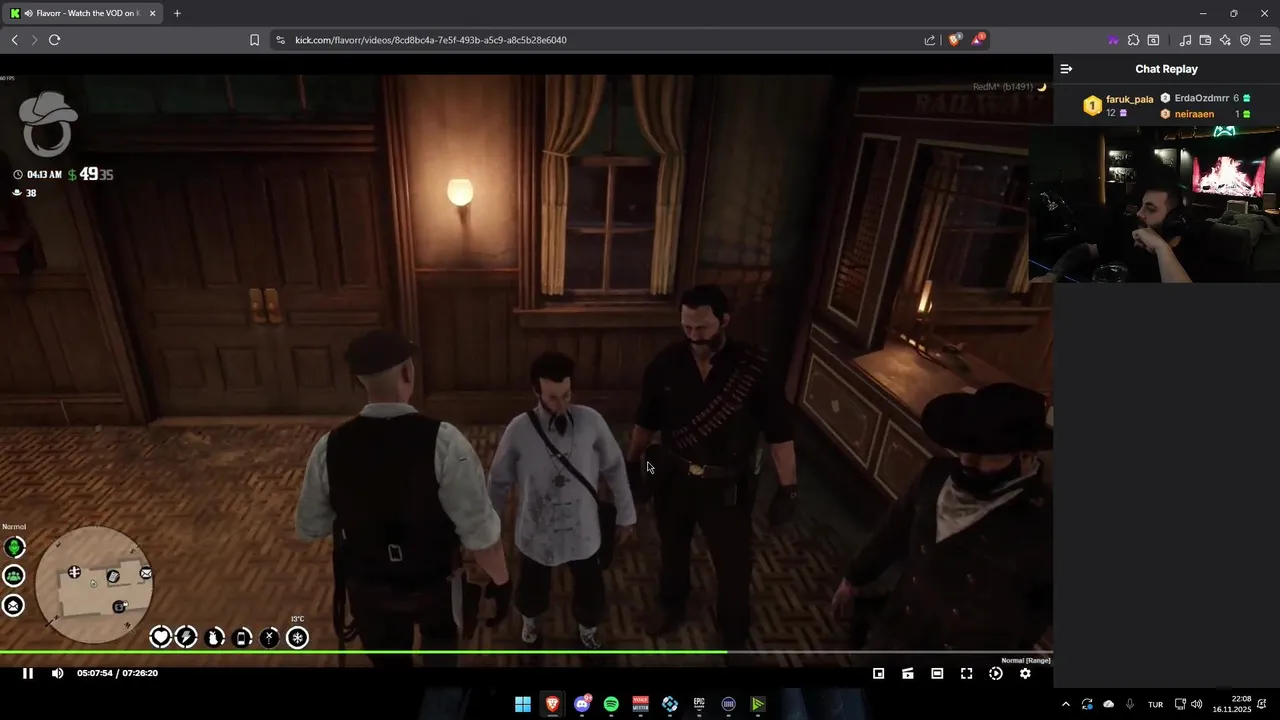Image resolution: width=1280 pixels, height=720 pixels.
Task: Open Brave VPN shield icon
Action: pos(1245,40)
